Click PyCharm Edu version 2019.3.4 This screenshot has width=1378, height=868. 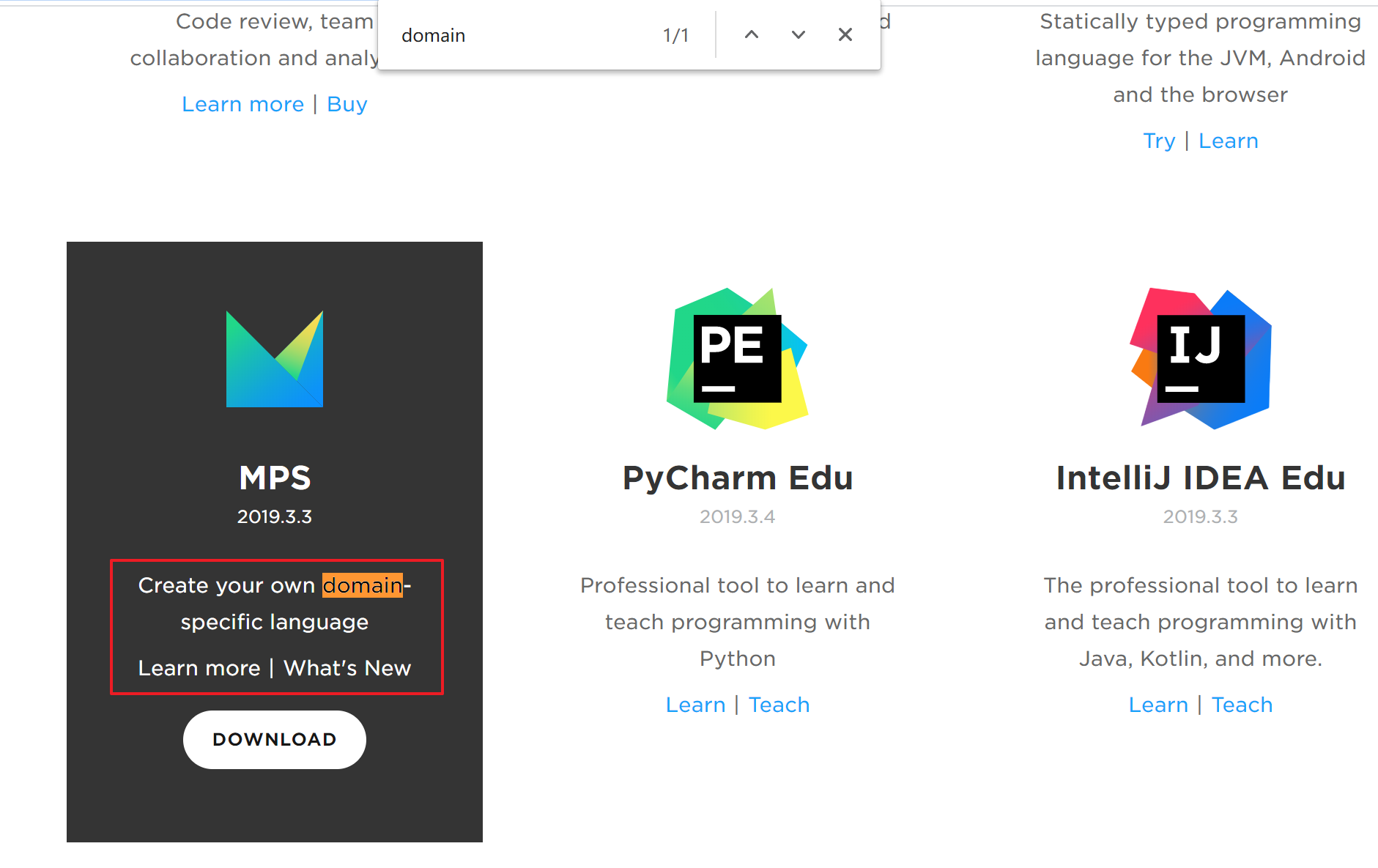737,516
